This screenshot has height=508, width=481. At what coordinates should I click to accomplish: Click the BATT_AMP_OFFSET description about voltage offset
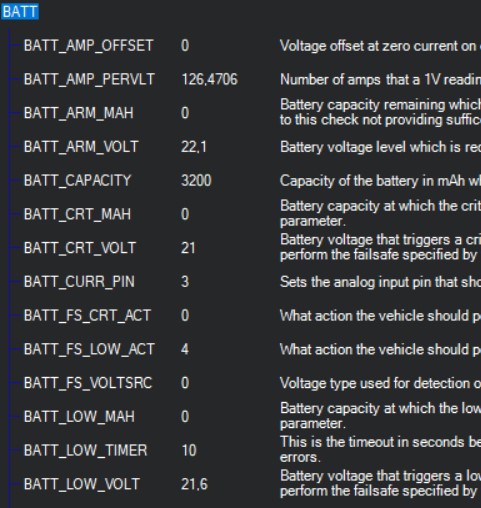click(380, 46)
